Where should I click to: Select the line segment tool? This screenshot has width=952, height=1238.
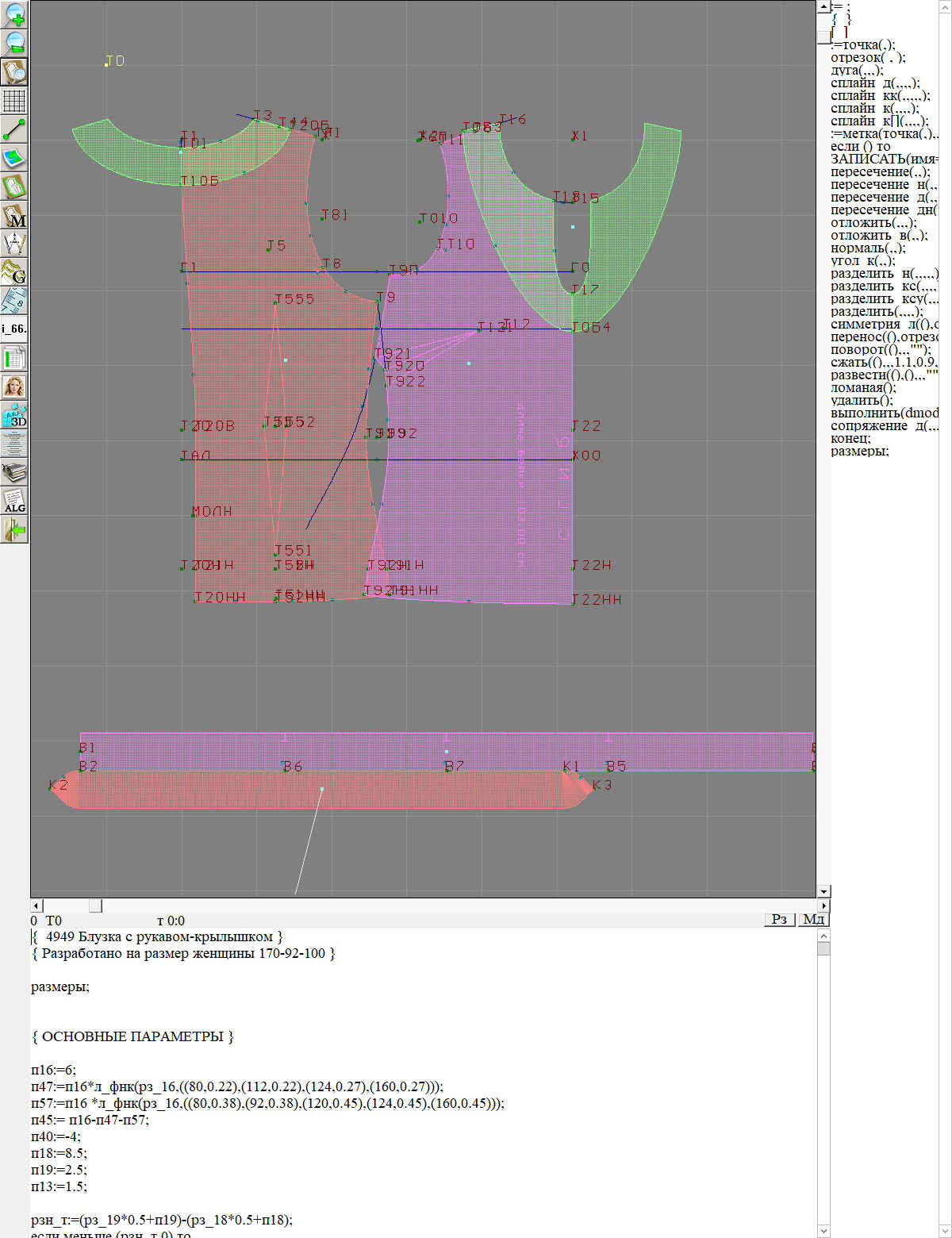(14, 129)
